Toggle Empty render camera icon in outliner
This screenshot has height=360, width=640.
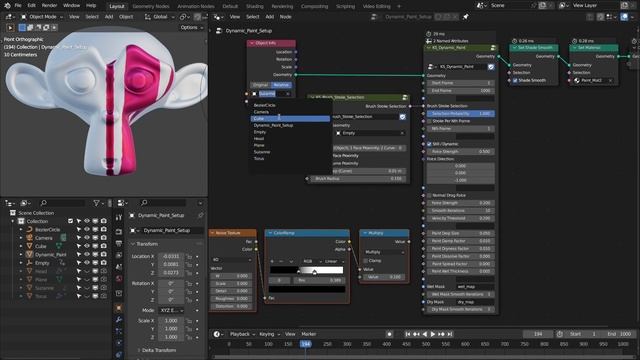click(104, 263)
